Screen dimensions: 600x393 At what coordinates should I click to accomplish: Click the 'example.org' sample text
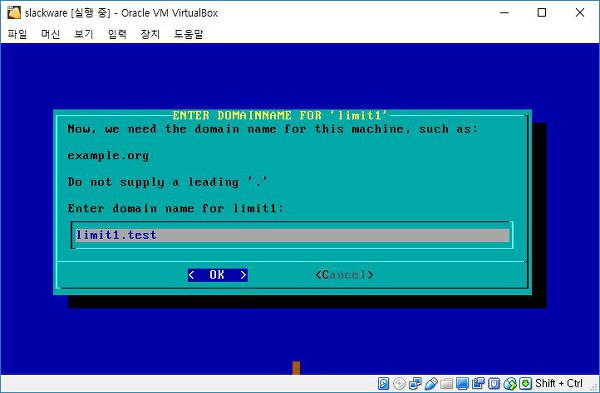click(x=108, y=156)
